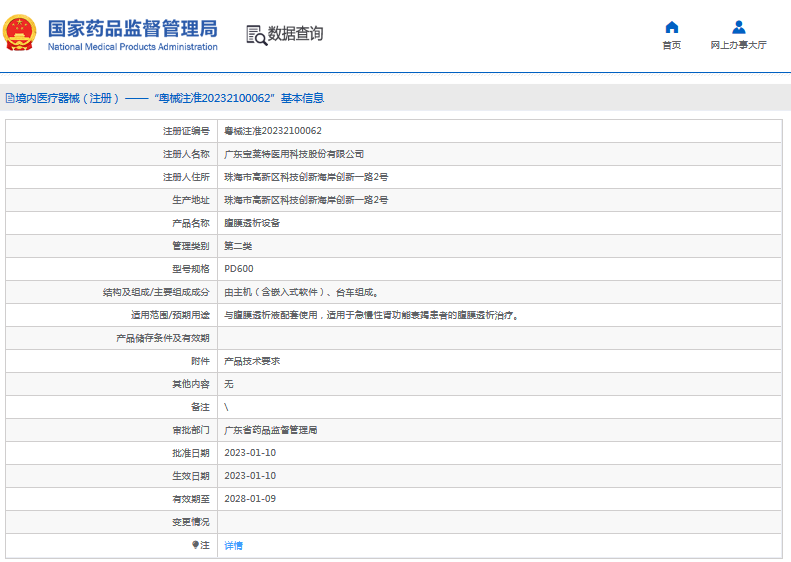Click the 备注 row label

(x=200, y=407)
